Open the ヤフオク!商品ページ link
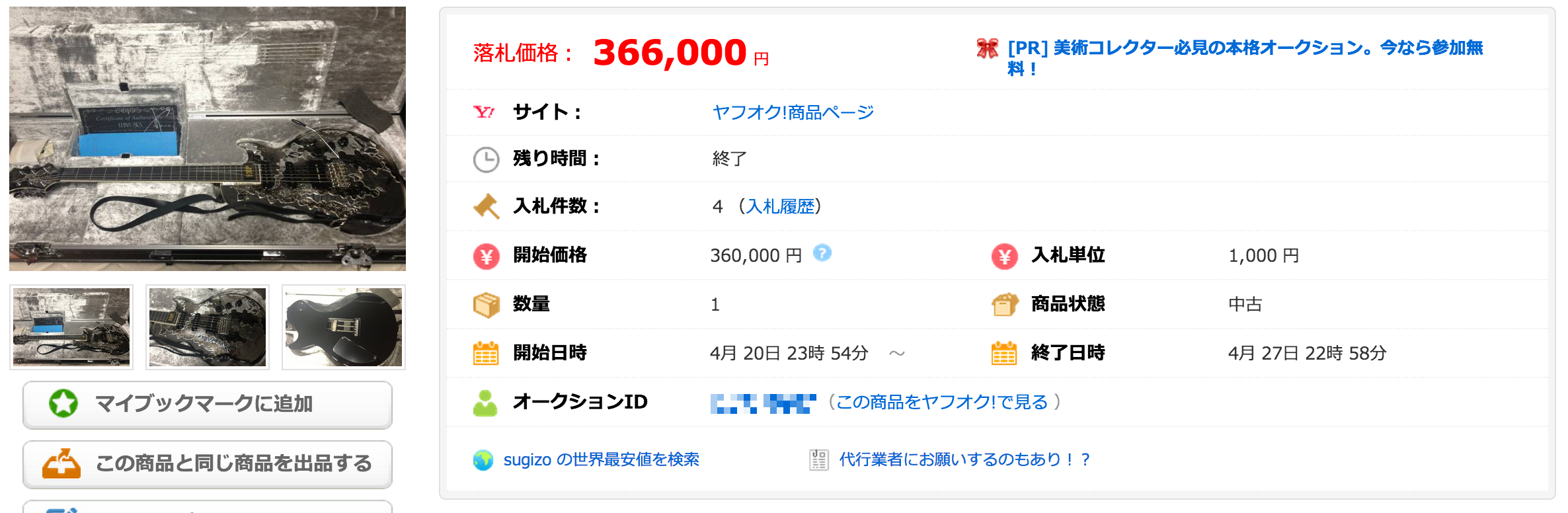The width and height of the screenshot is (1568, 513). [793, 112]
